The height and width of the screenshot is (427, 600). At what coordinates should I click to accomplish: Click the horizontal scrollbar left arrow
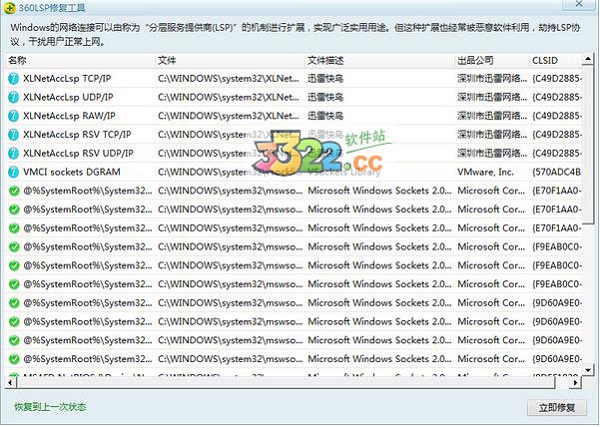[x=10, y=382]
